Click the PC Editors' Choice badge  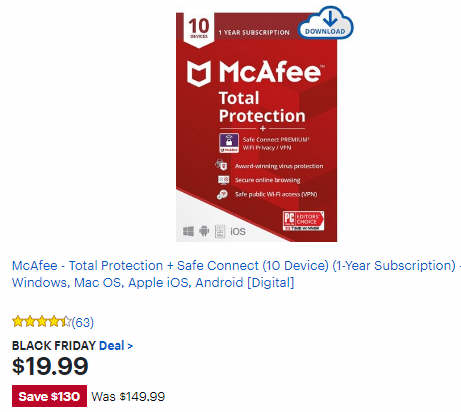303,221
